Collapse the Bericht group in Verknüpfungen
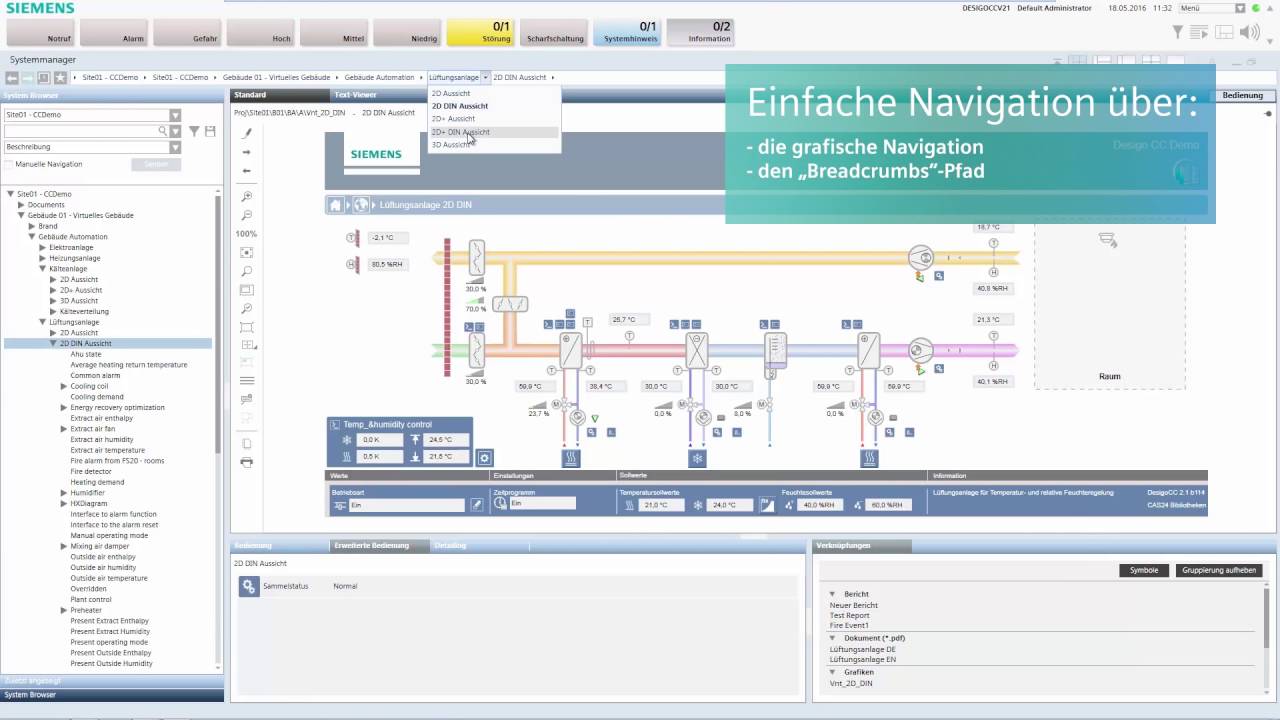The height and width of the screenshot is (720, 1280). pos(832,594)
